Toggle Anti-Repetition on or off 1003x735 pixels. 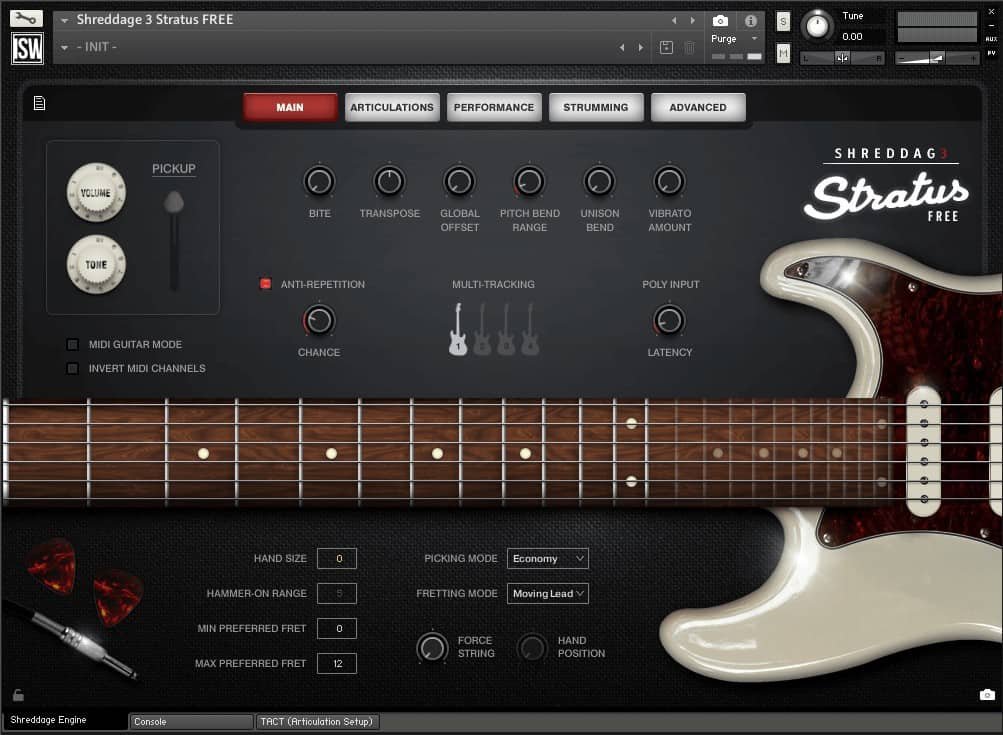pos(266,283)
